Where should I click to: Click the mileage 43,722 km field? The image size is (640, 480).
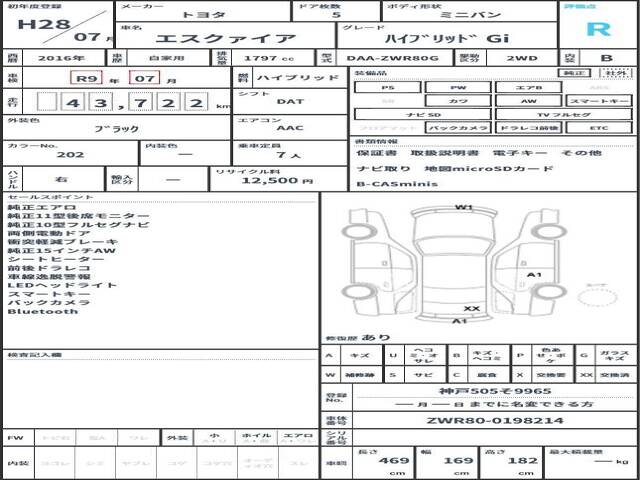121,103
